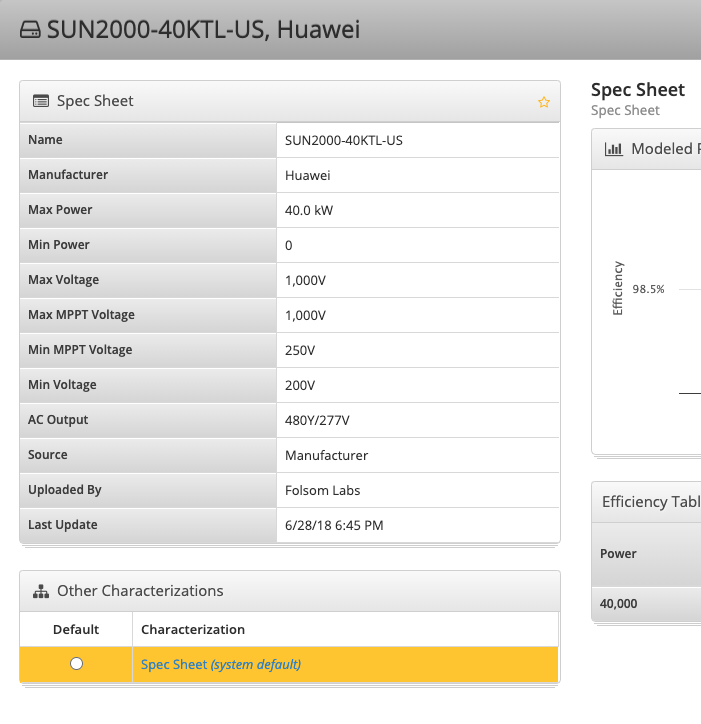Viewport: 701px width, 724px height.
Task: Click the Uploaded By row label
Action: click(65, 490)
